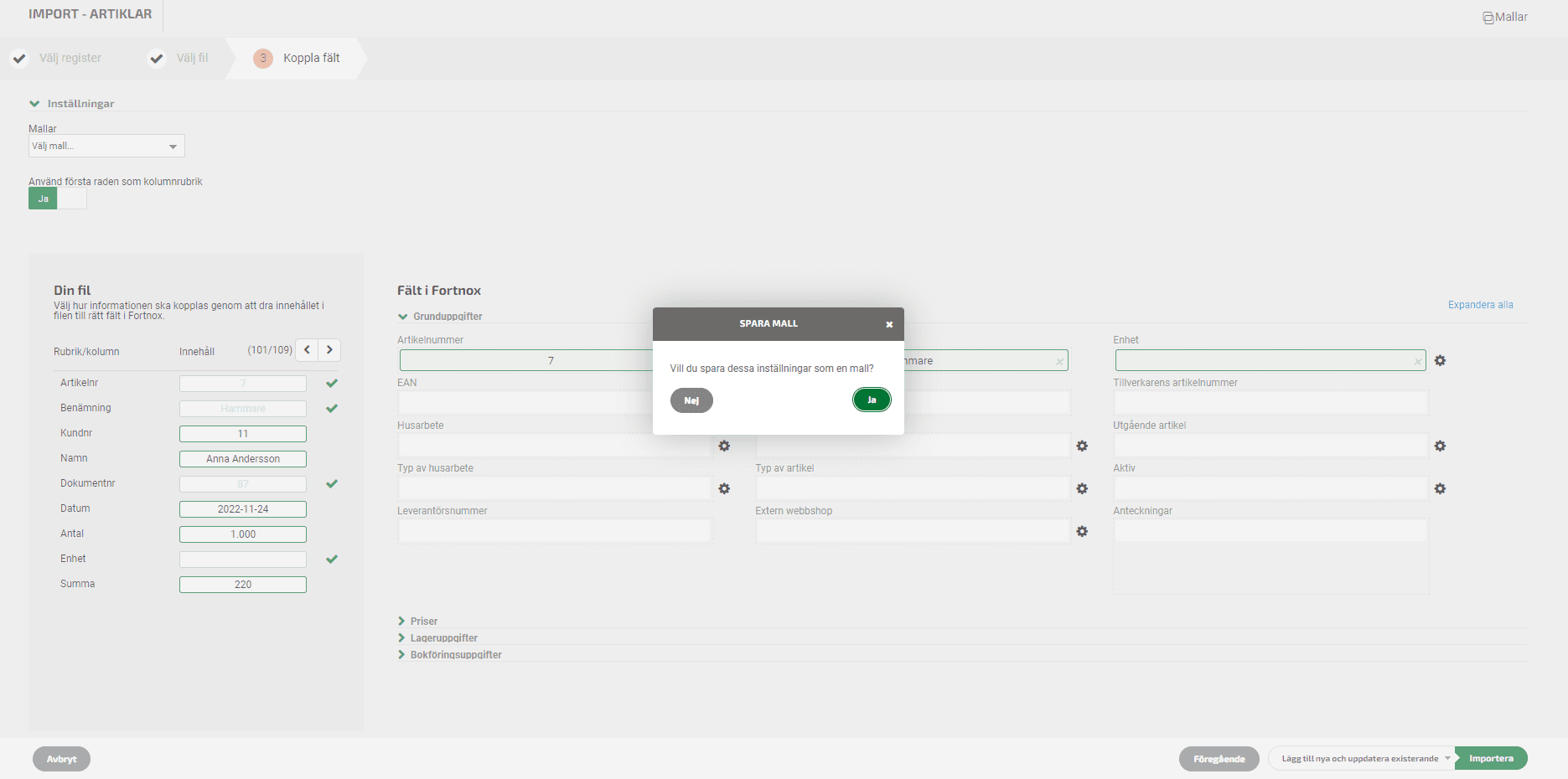The height and width of the screenshot is (779, 1568).
Task: Open settings gear for Enhet field
Action: pos(1440,360)
